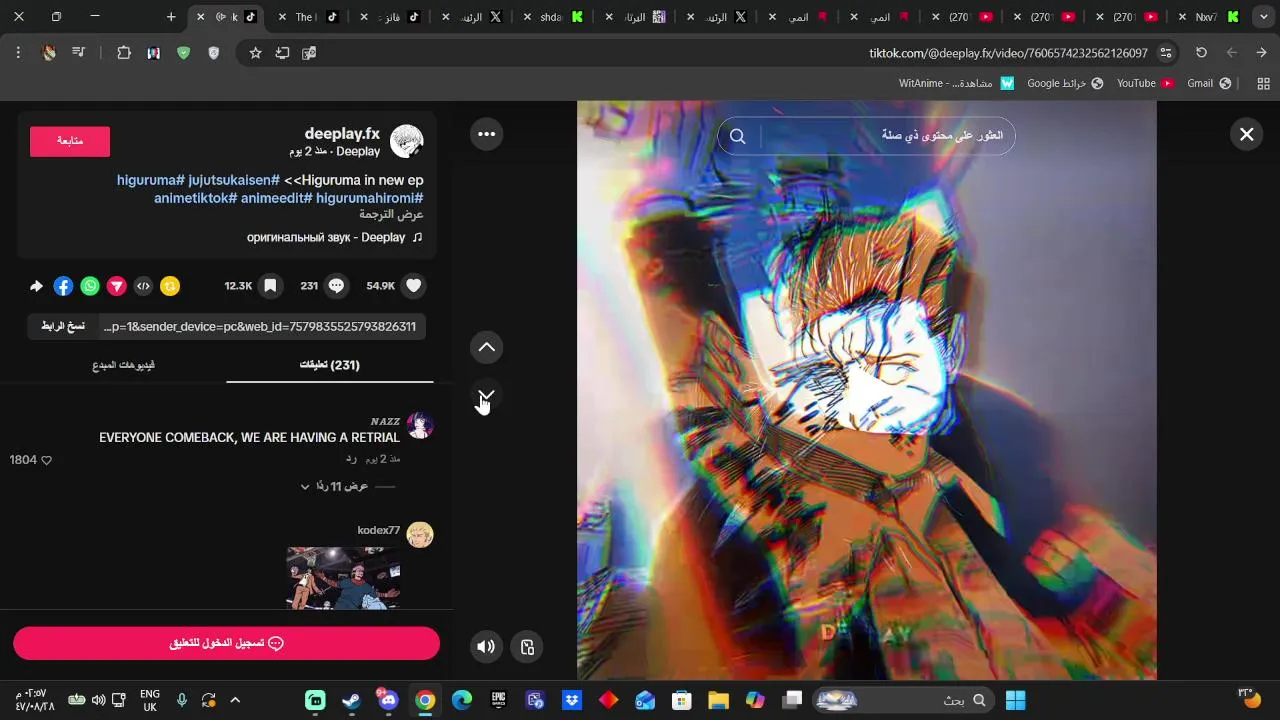The image size is (1280, 720).
Task: Reload the page
Action: 1201,53
